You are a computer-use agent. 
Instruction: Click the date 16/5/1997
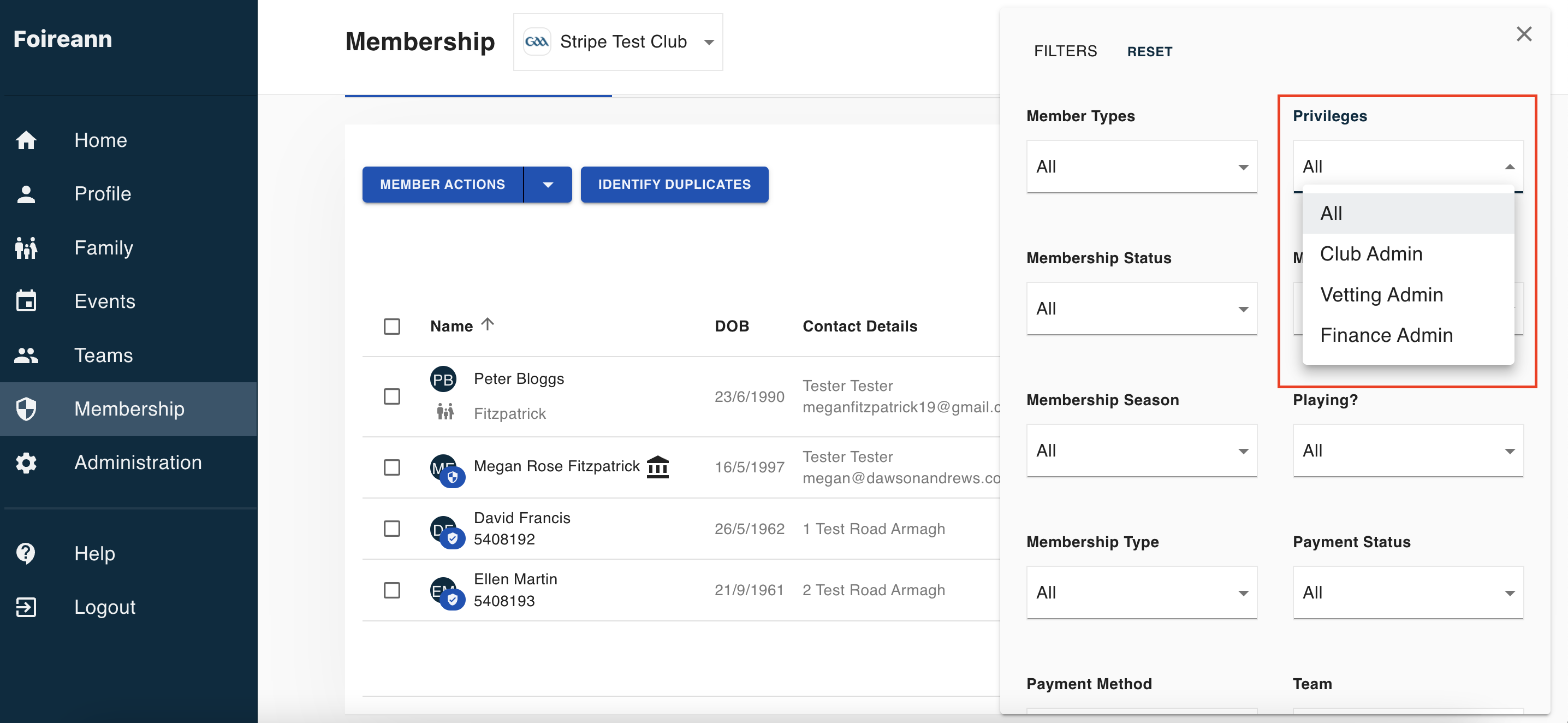(749, 467)
